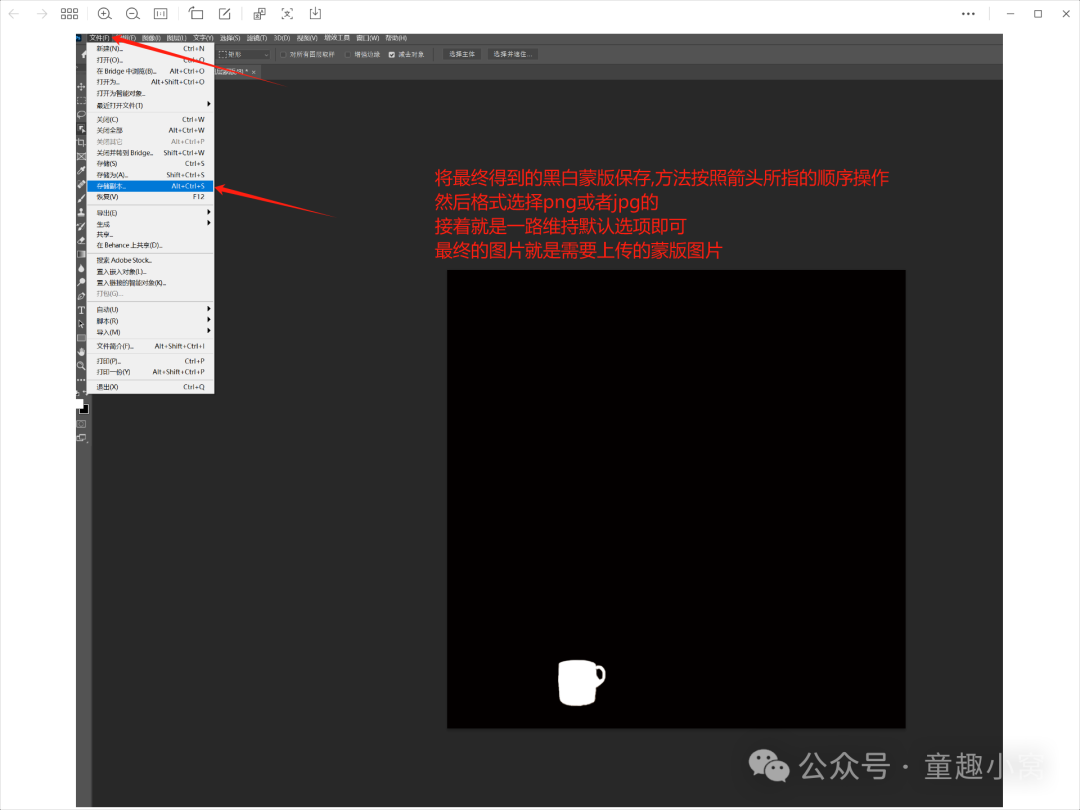This screenshot has height=810, width=1080.
Task: Expand the 导出(E) submenu
Action: click(150, 213)
